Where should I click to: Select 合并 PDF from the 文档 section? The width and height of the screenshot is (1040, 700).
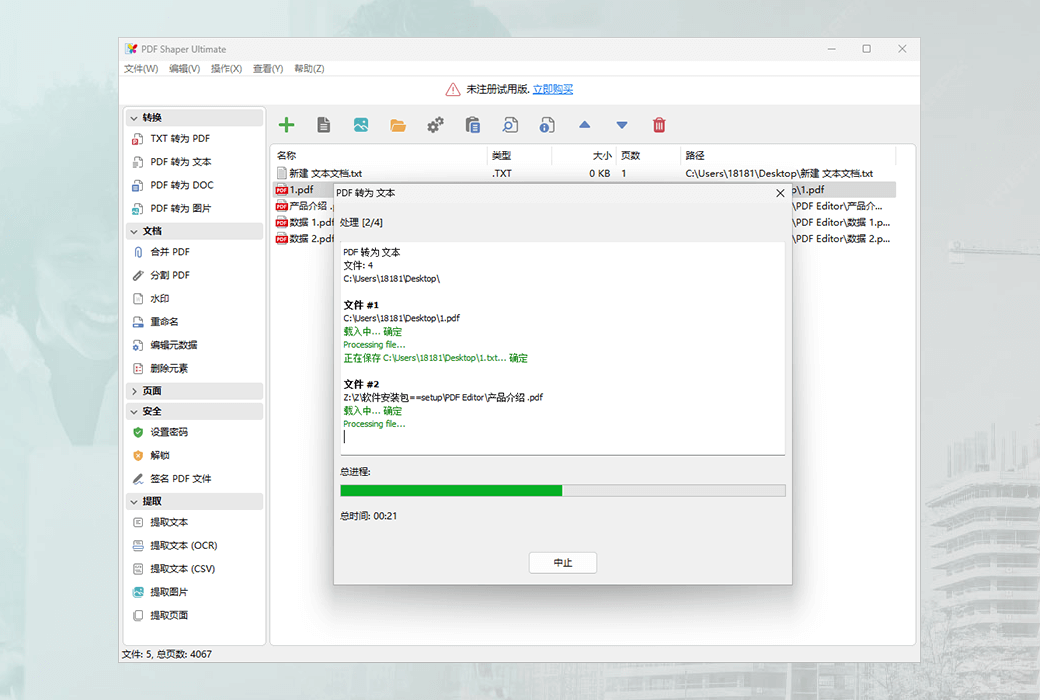(172, 251)
